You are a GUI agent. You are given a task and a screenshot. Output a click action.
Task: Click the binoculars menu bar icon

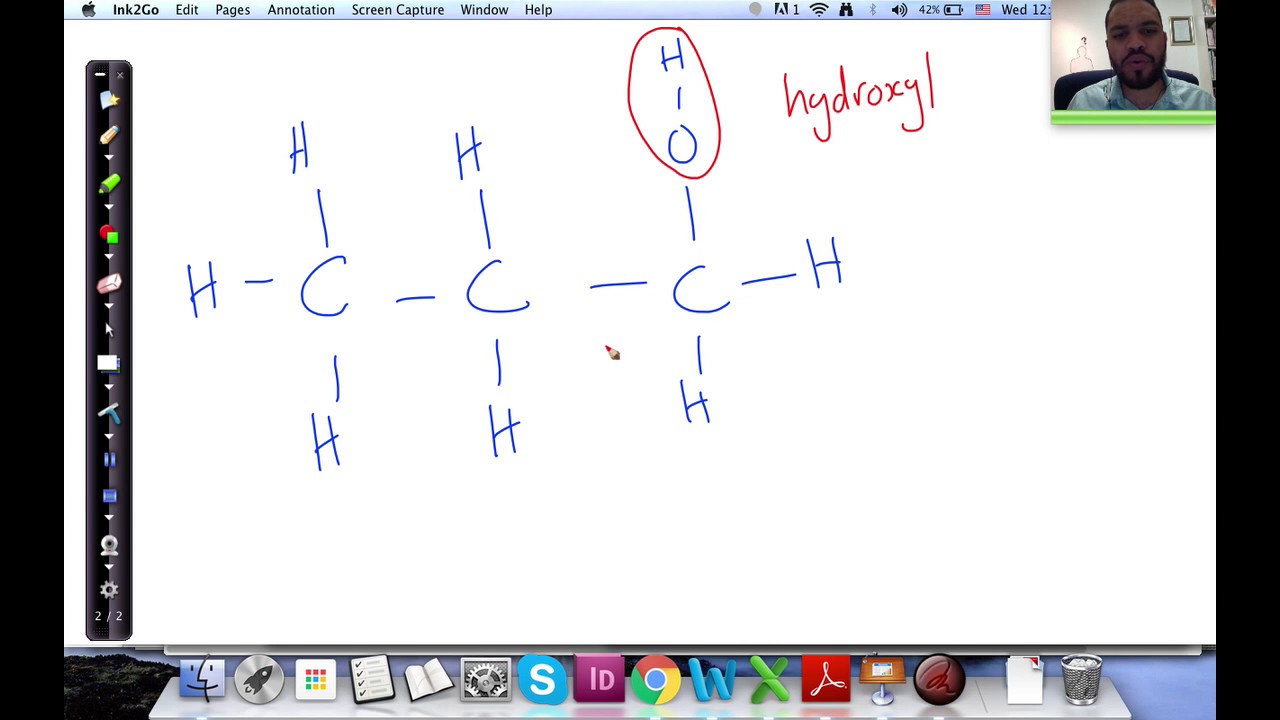(x=846, y=10)
